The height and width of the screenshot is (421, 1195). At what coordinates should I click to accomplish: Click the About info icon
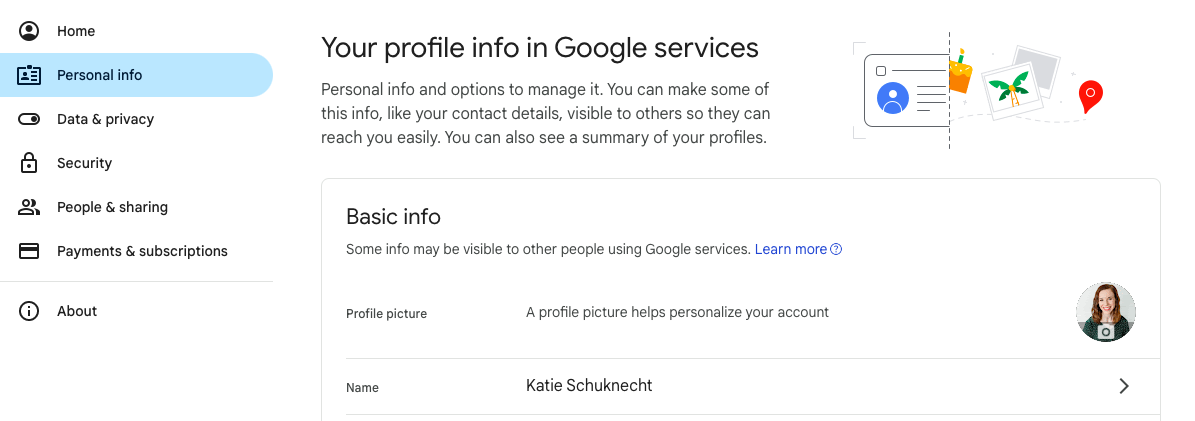[x=29, y=311]
